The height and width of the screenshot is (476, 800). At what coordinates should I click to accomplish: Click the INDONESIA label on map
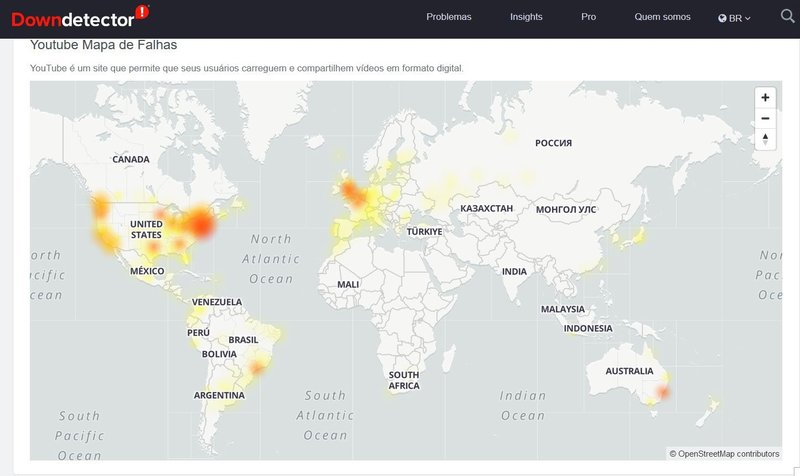tap(588, 329)
